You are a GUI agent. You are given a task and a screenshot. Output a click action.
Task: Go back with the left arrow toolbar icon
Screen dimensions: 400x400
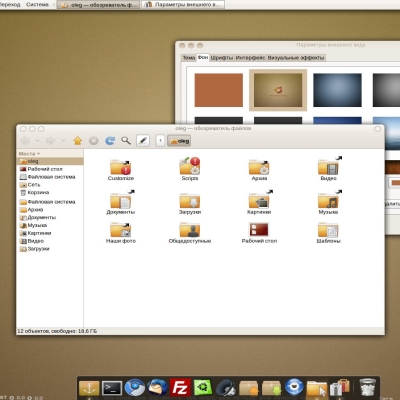click(25, 141)
